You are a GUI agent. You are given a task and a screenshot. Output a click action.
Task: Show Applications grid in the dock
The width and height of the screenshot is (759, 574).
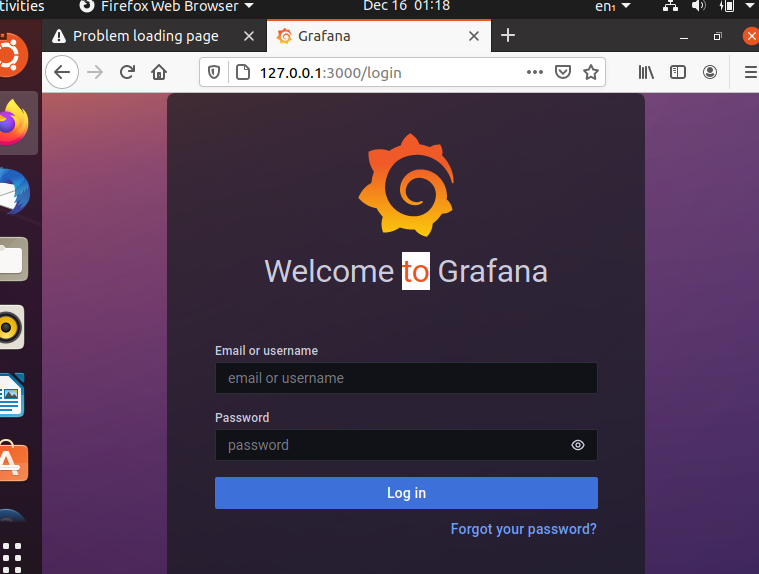12,558
